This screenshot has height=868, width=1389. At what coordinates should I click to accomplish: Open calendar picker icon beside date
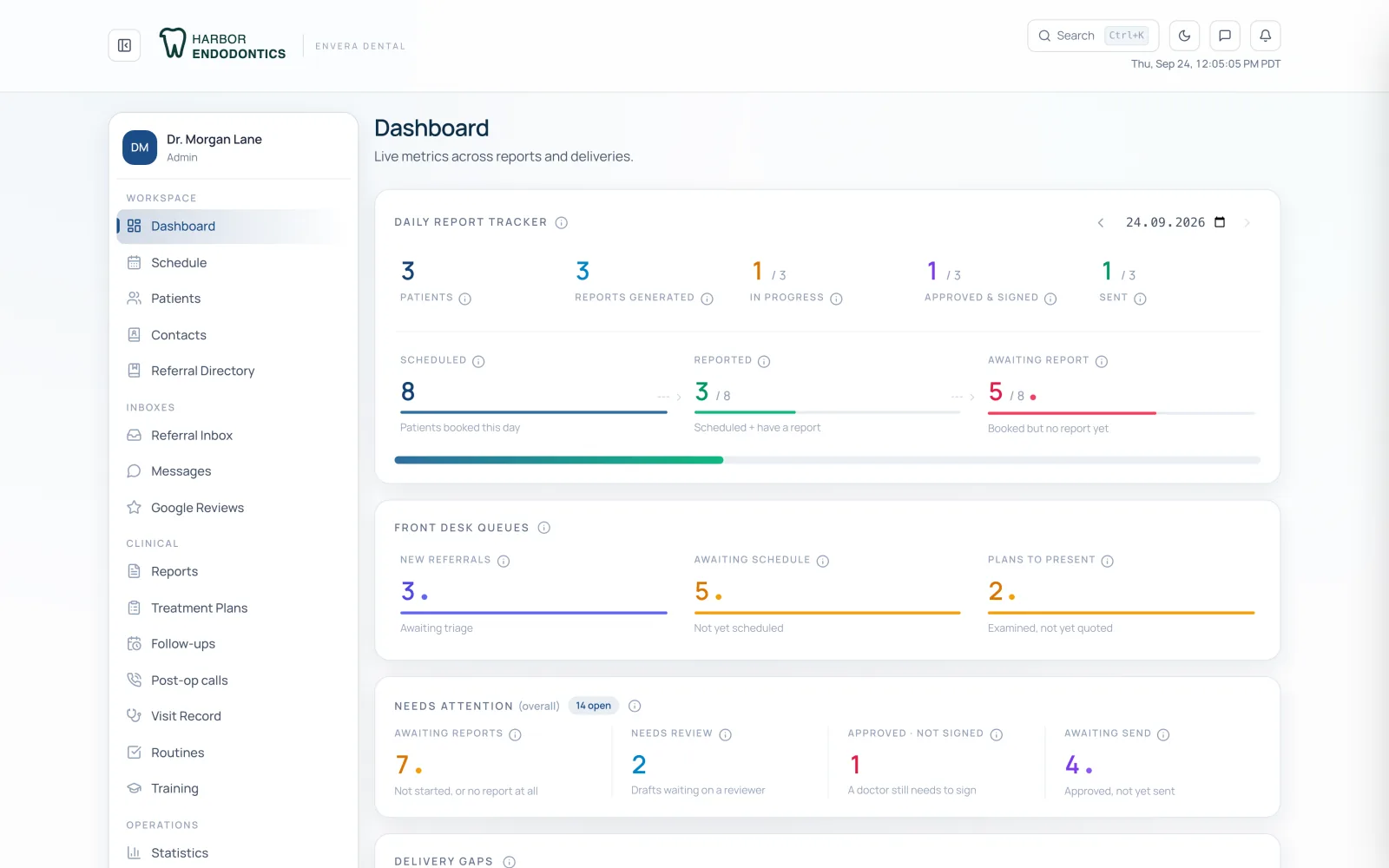[x=1220, y=222]
